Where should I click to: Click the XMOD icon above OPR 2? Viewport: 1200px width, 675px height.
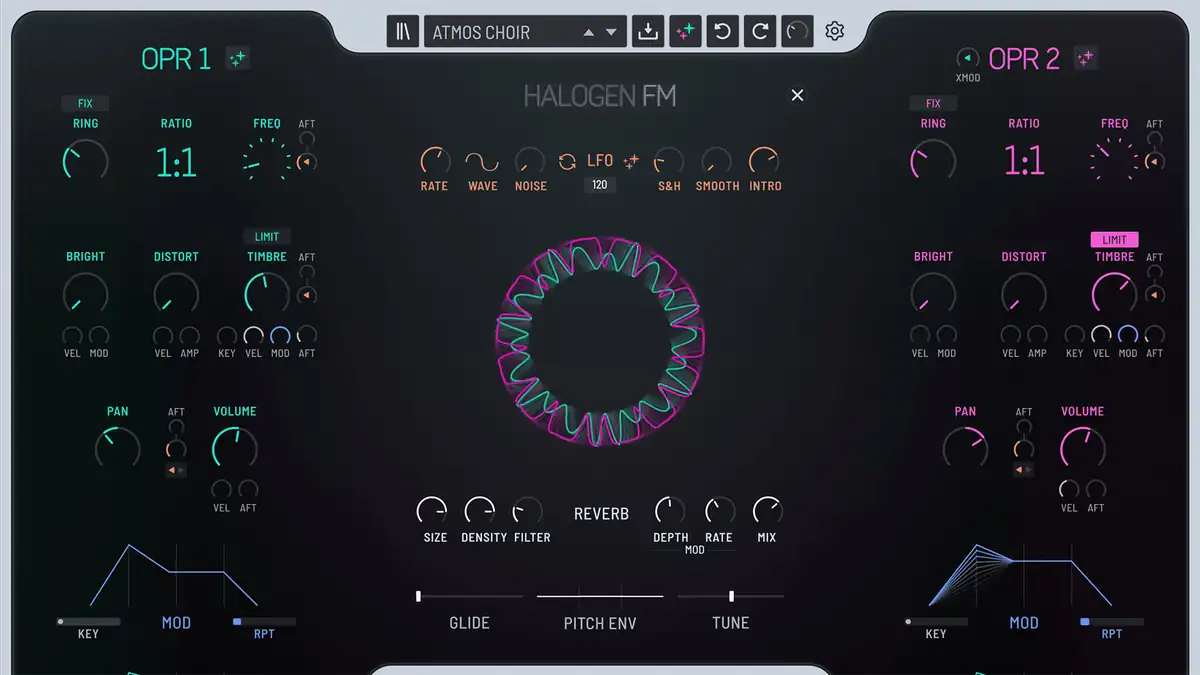point(966,58)
